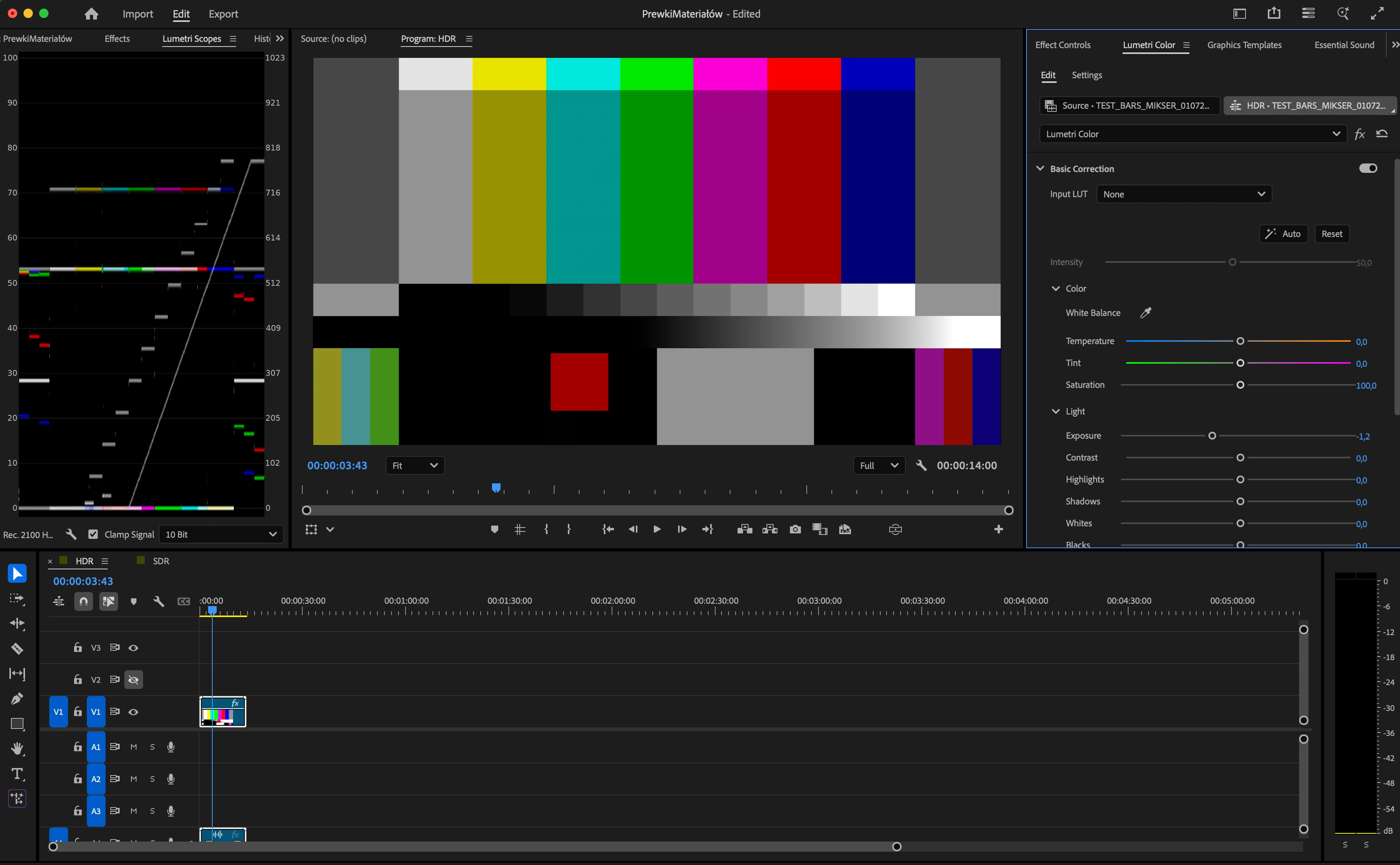Click the Home icon
1400x865 pixels.
91,14
